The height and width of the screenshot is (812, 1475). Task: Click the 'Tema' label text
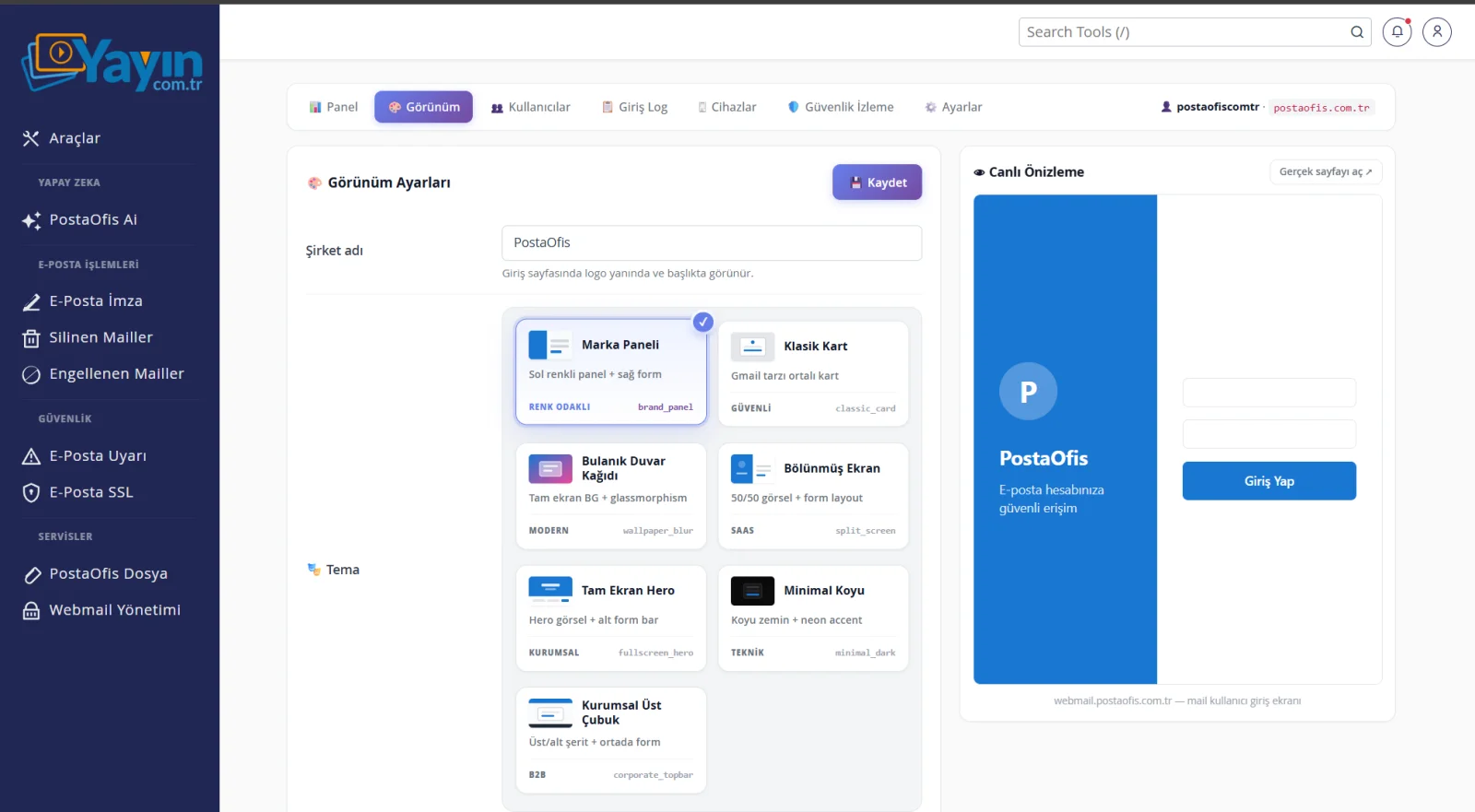pos(343,571)
